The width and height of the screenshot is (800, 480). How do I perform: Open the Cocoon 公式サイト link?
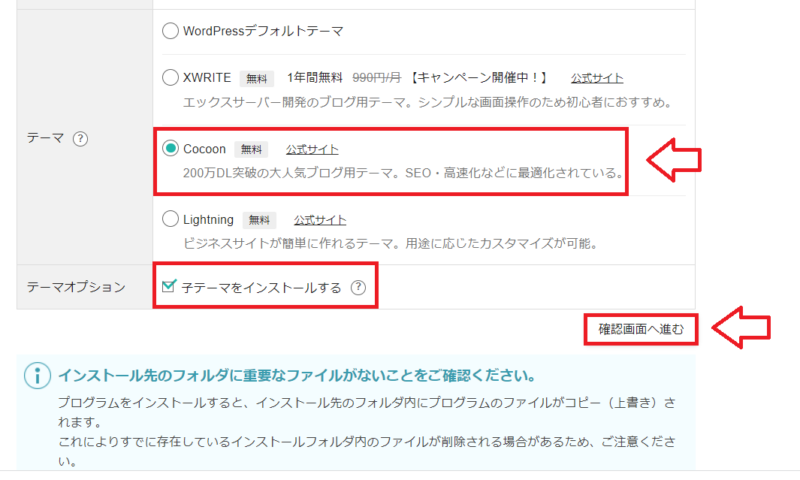click(312, 149)
